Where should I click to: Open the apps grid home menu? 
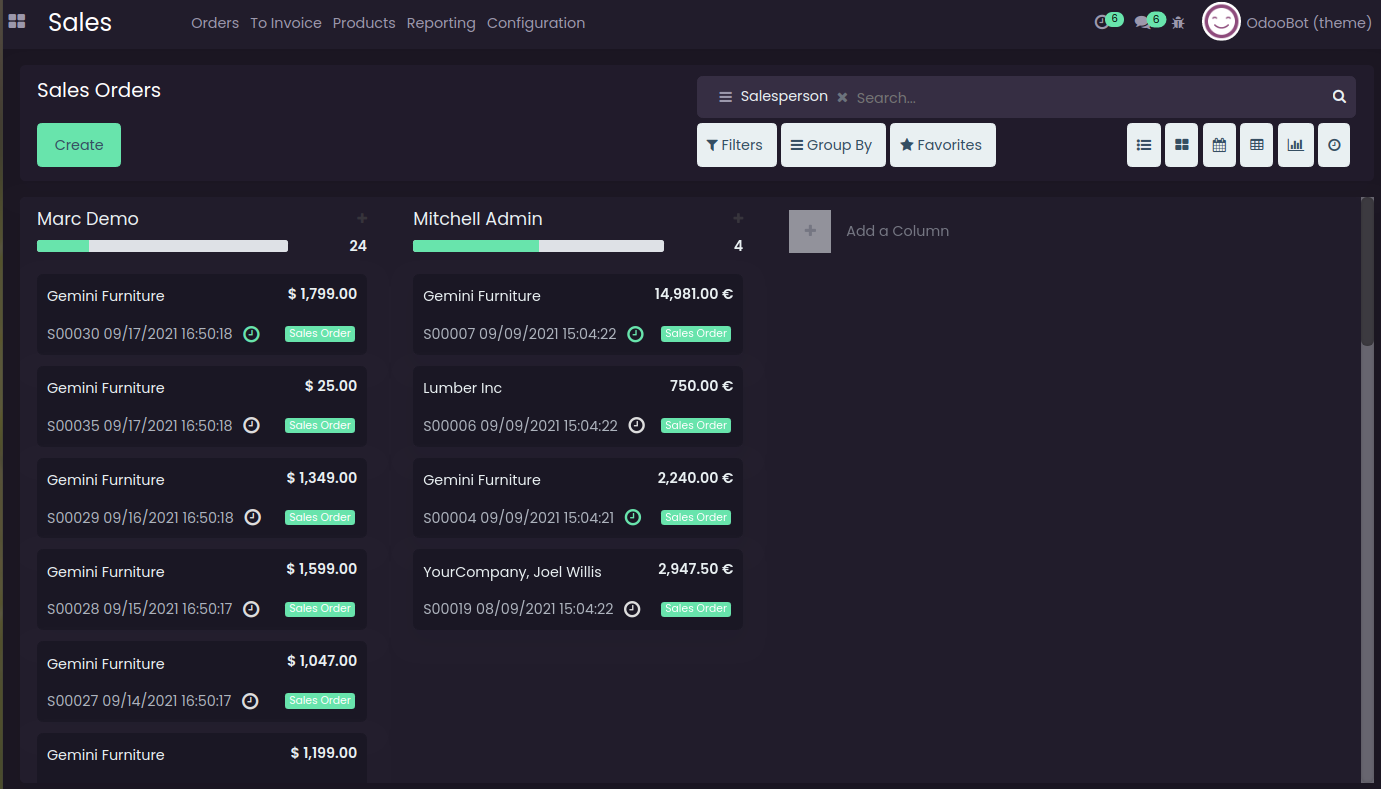(x=16, y=22)
